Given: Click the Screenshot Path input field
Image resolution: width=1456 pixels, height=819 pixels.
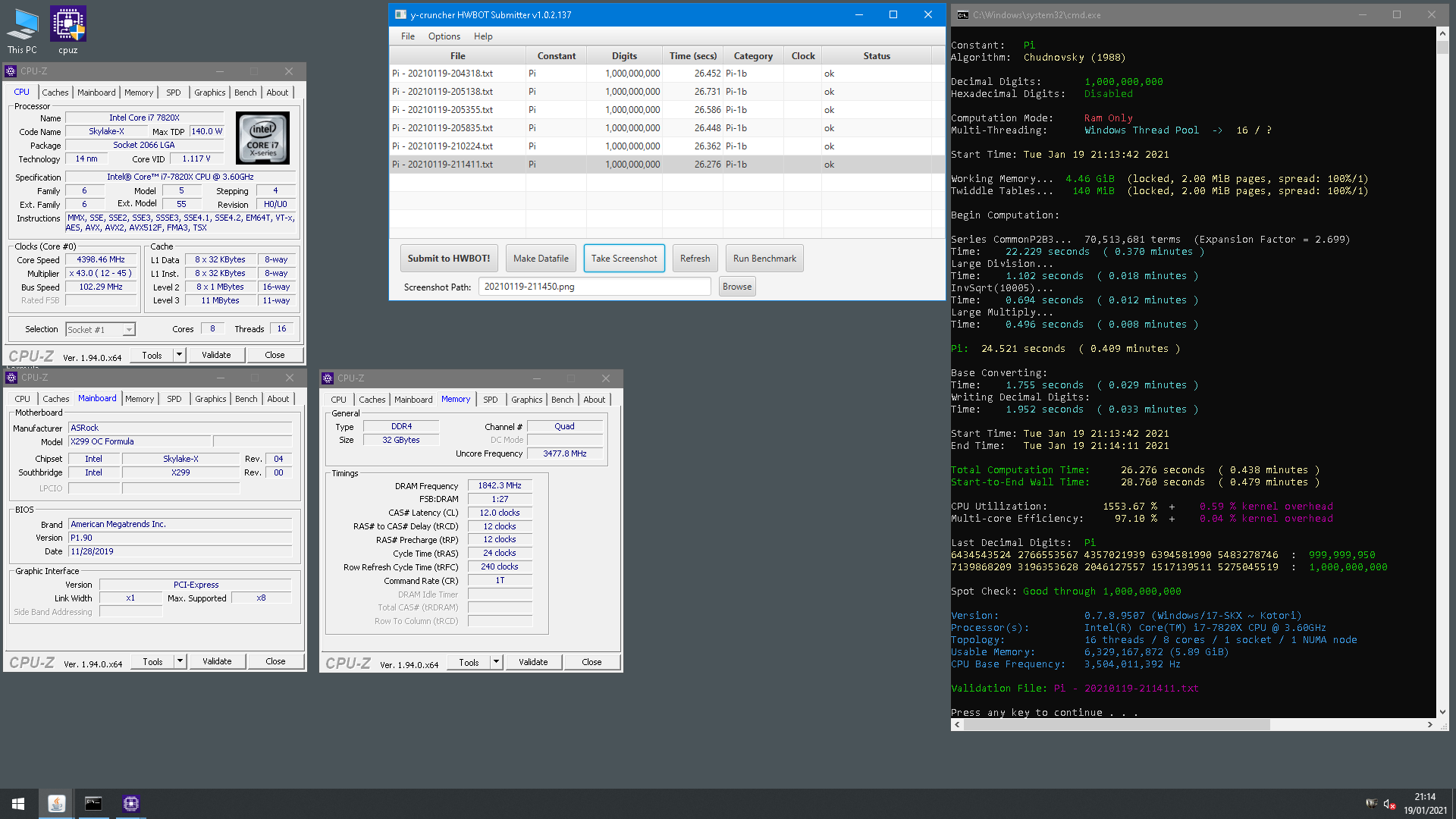Looking at the screenshot, I should [x=595, y=286].
